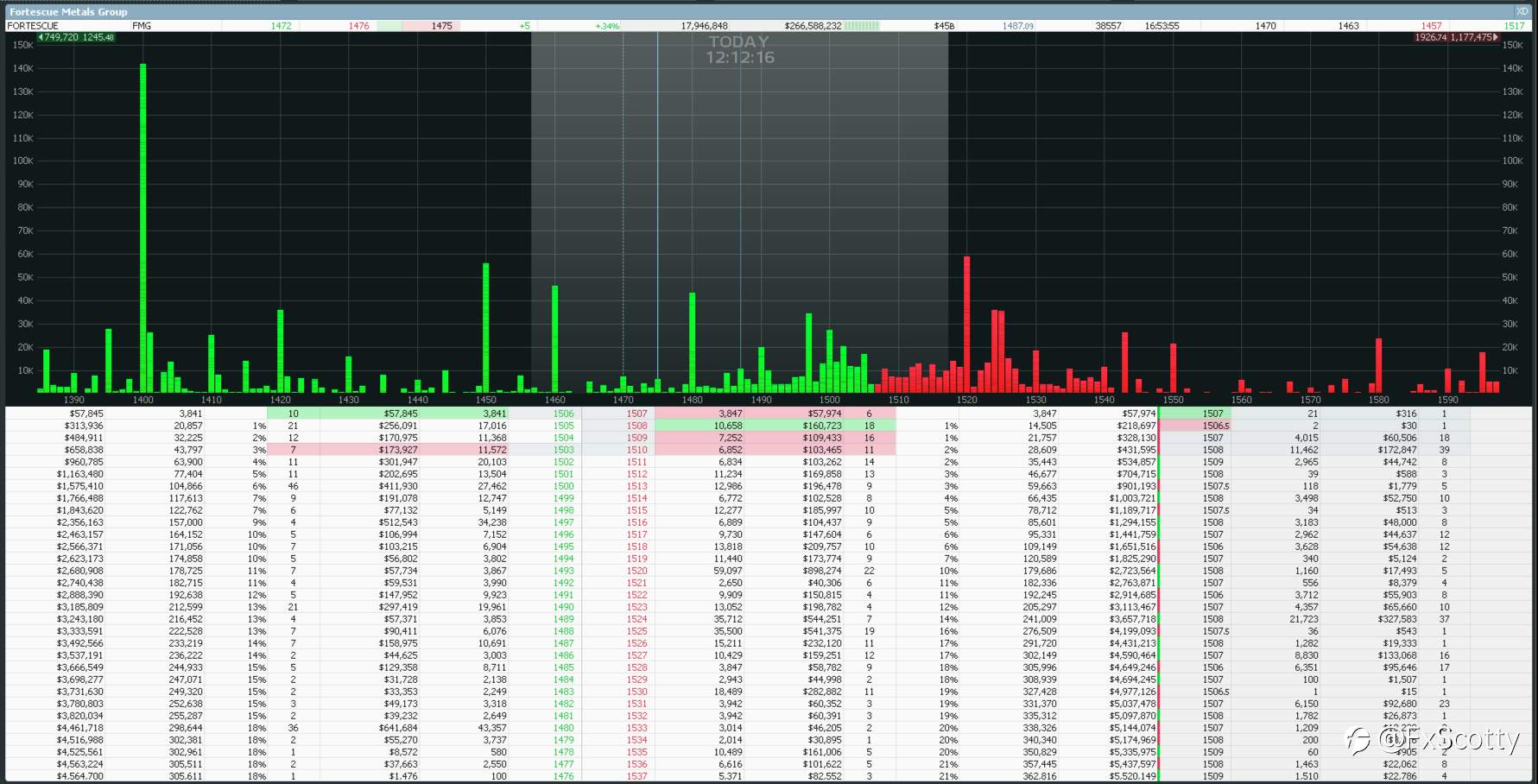
Task: Click the XD badge in title bar
Action: tap(1522, 11)
